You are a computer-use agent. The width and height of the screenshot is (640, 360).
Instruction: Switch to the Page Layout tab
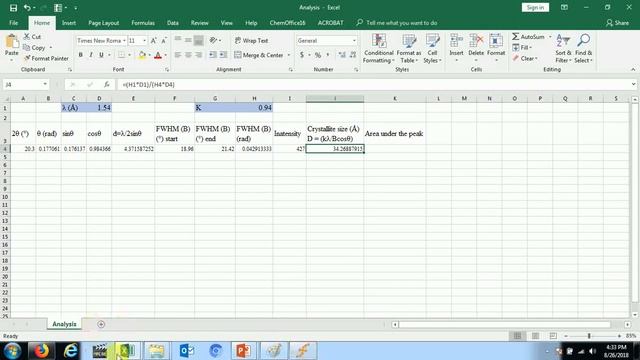[104, 23]
